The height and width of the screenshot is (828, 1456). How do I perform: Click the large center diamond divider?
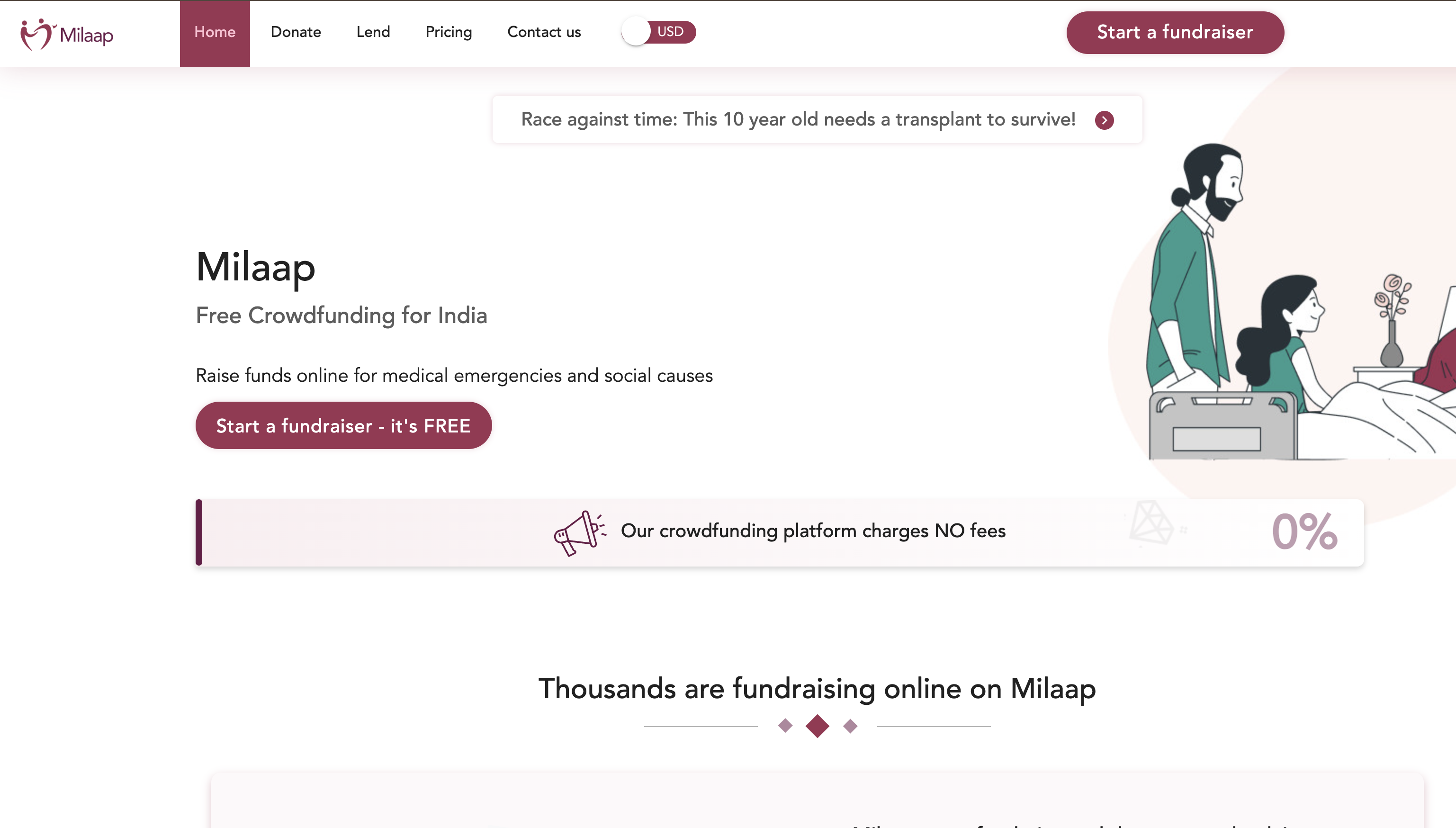(817, 726)
